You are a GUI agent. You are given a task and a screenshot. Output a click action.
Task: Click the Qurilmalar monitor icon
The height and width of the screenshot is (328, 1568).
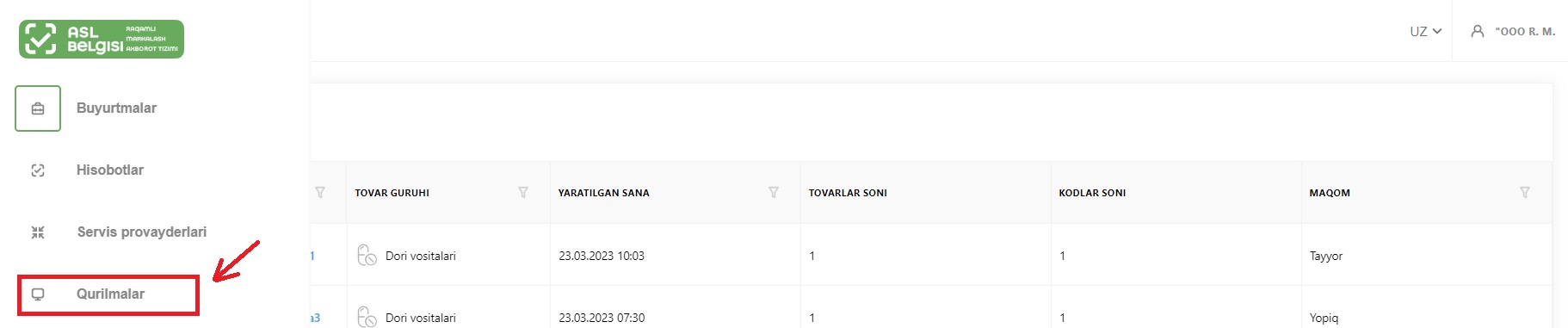(38, 294)
